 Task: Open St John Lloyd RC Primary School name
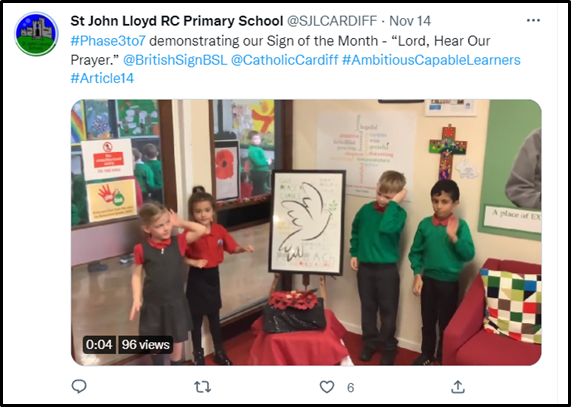click(x=176, y=21)
